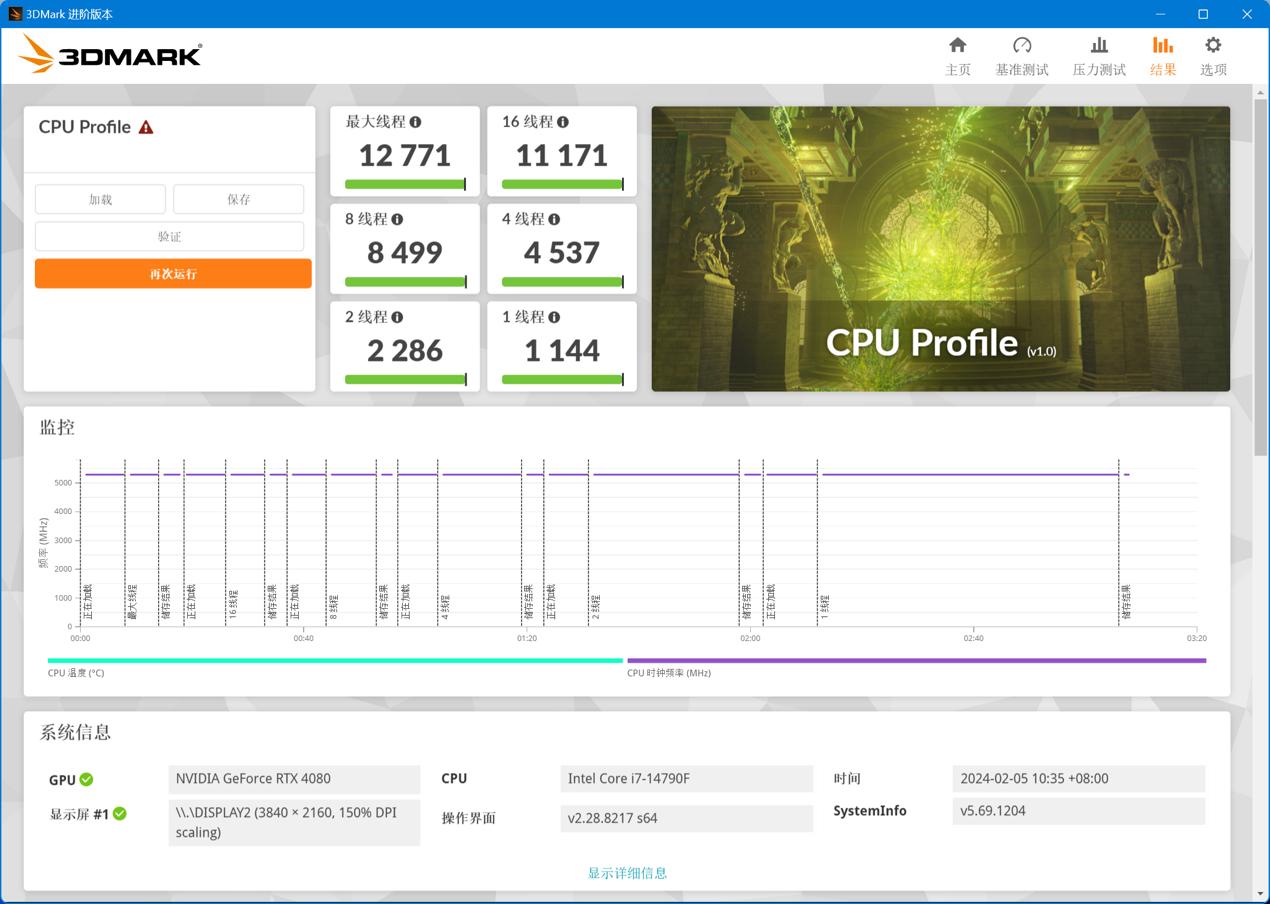
Task: Expand 显示详细信息 details link
Action: 627,873
